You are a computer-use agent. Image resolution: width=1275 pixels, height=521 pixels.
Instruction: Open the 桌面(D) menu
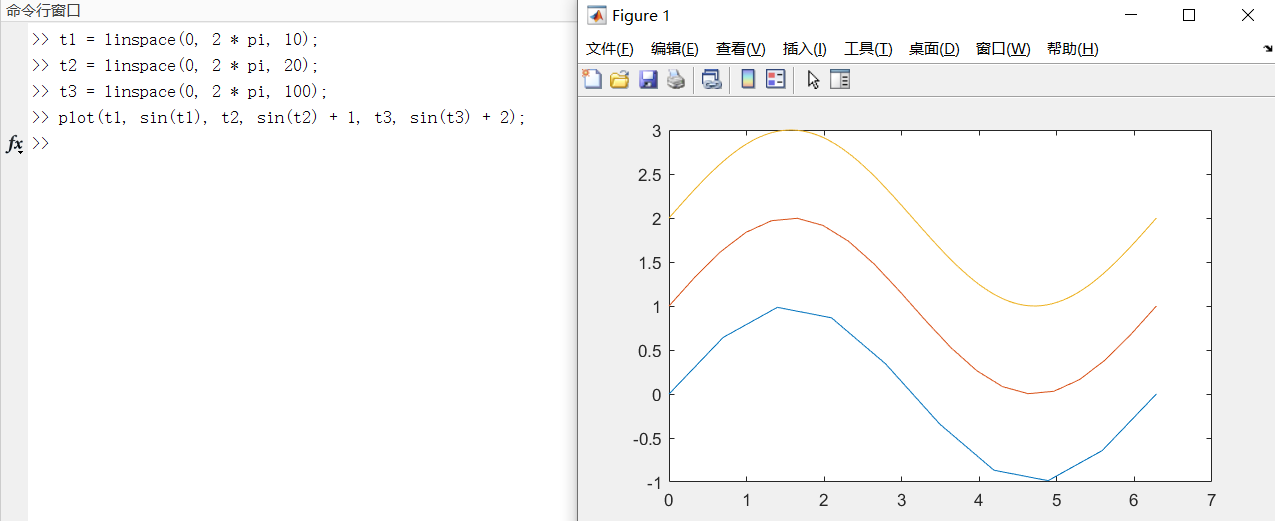pyautogui.click(x=934, y=49)
